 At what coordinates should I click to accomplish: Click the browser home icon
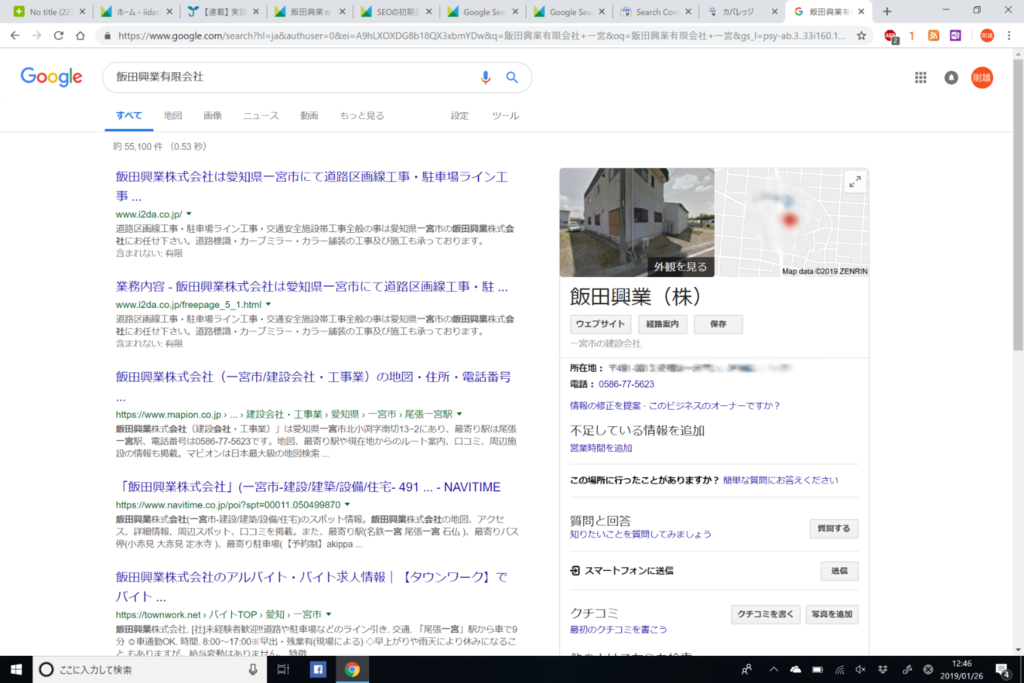pos(80,36)
